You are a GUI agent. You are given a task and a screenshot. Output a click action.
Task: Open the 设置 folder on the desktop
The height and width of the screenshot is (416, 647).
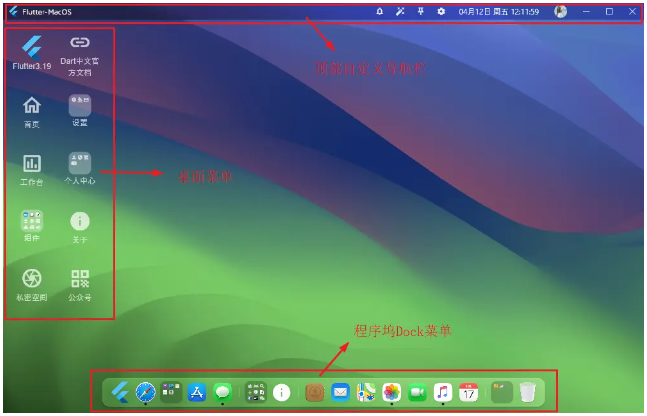80,105
